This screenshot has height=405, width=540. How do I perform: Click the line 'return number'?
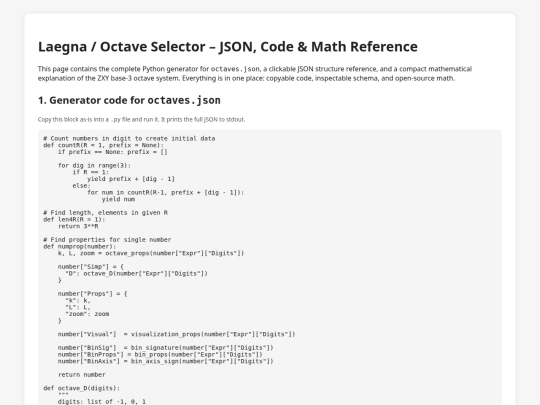point(82,375)
